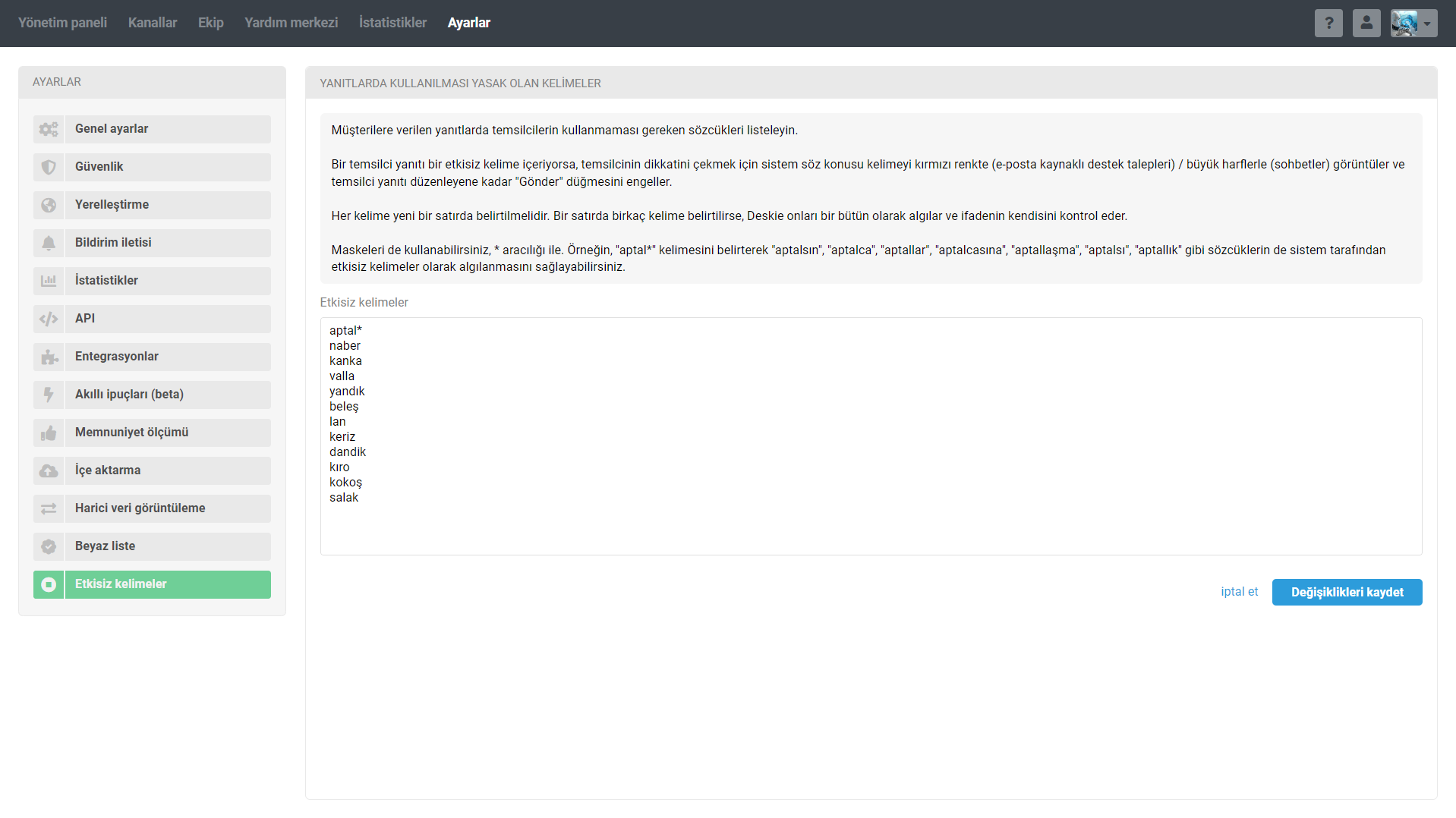Open Harici veri görüntüleme section
Image resolution: width=1456 pixels, height=818 pixels.
pos(152,508)
